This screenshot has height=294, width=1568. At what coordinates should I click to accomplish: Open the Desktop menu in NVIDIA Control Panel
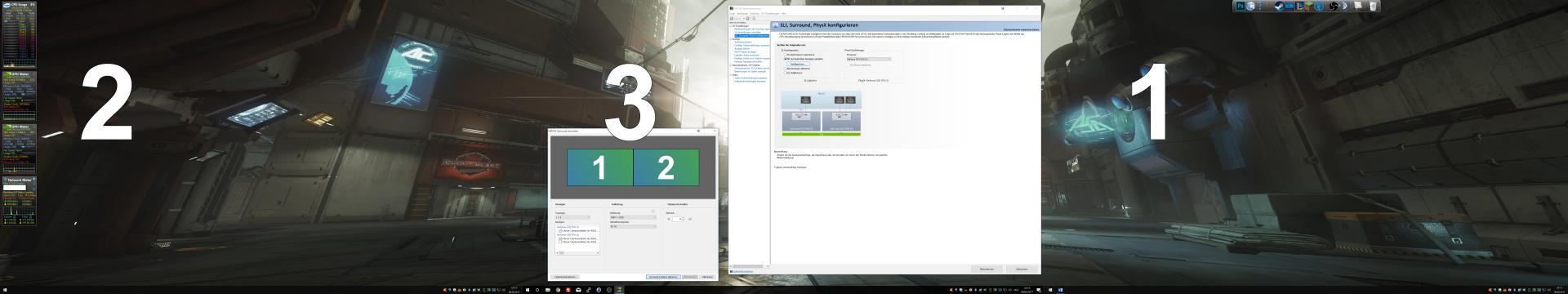click(755, 13)
